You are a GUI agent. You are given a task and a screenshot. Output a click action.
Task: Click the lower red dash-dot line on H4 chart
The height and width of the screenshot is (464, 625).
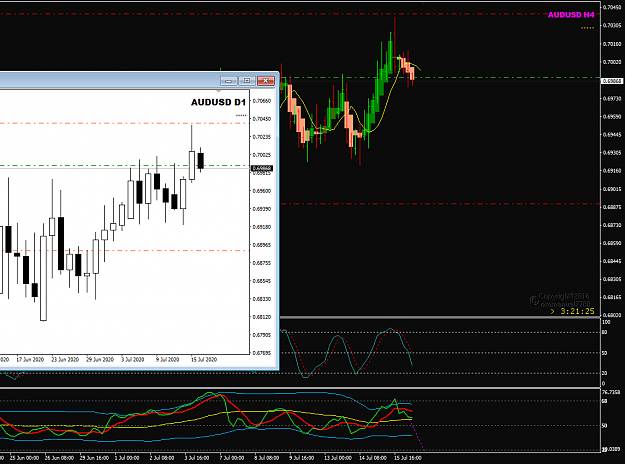click(x=440, y=204)
